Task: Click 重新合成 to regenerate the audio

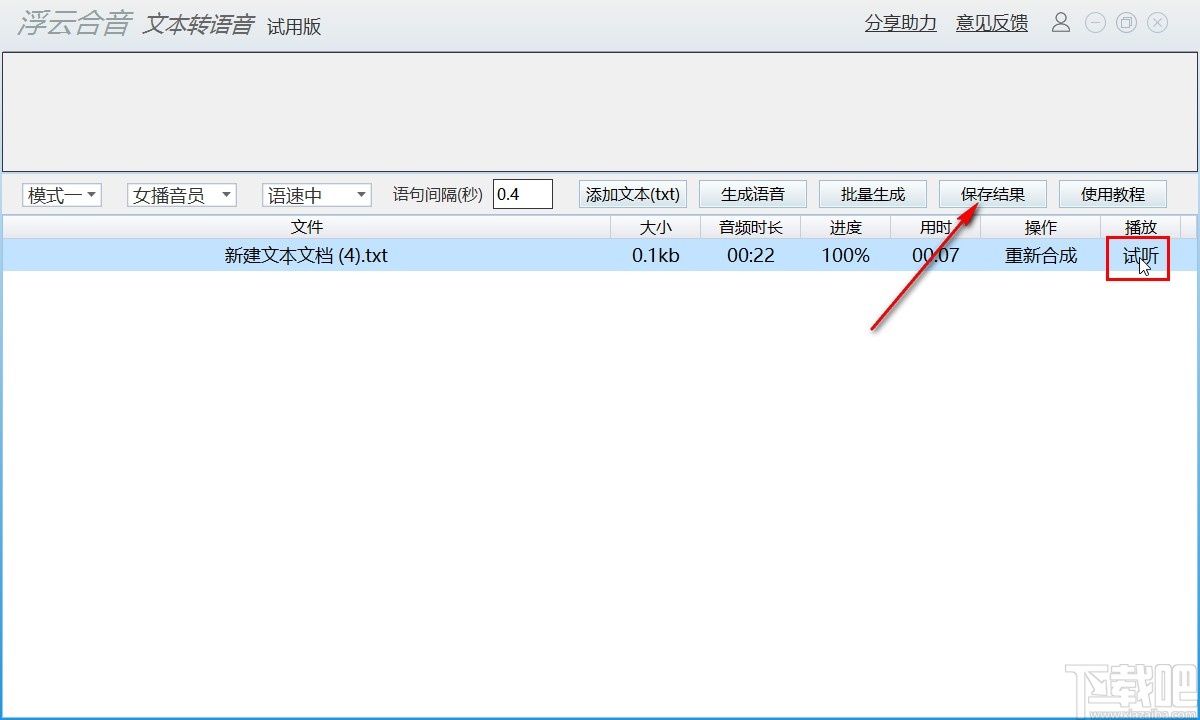Action: 1040,256
